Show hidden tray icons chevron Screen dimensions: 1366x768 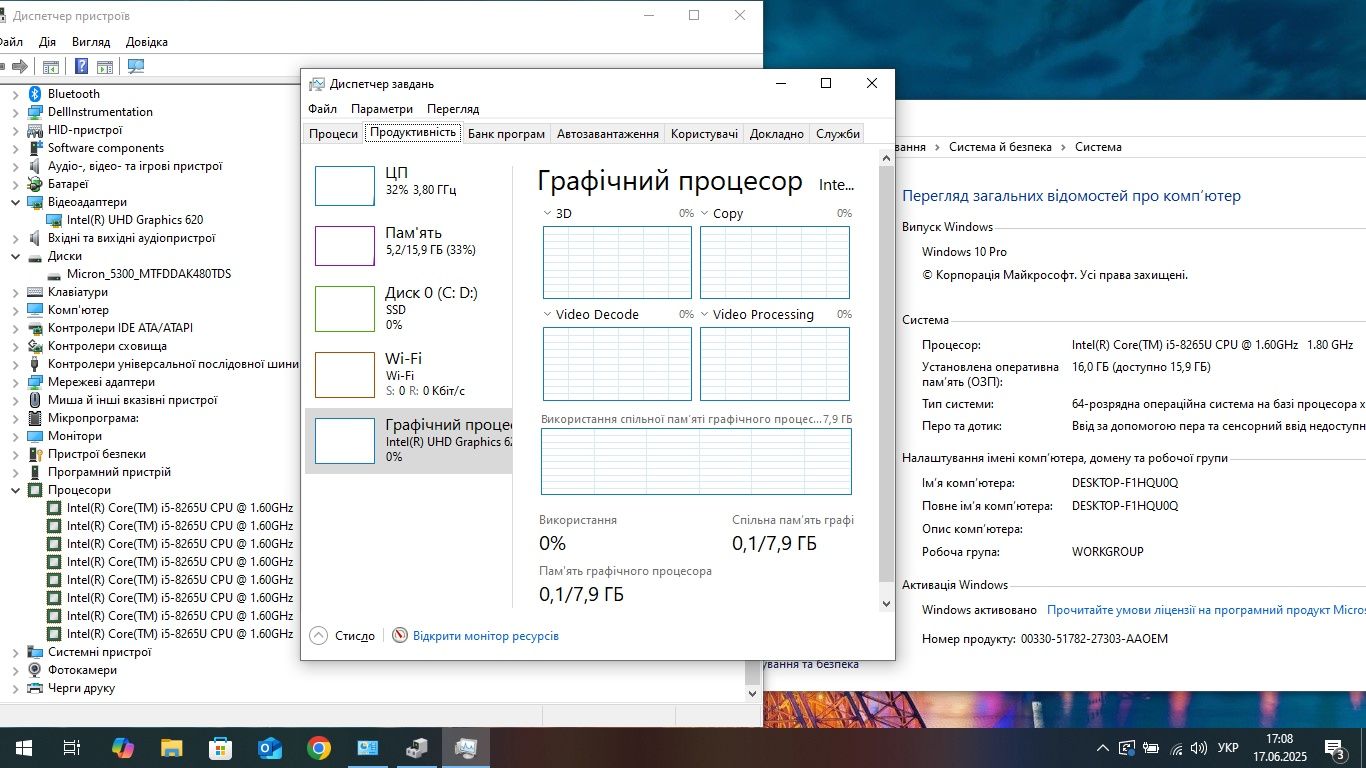click(x=1103, y=748)
